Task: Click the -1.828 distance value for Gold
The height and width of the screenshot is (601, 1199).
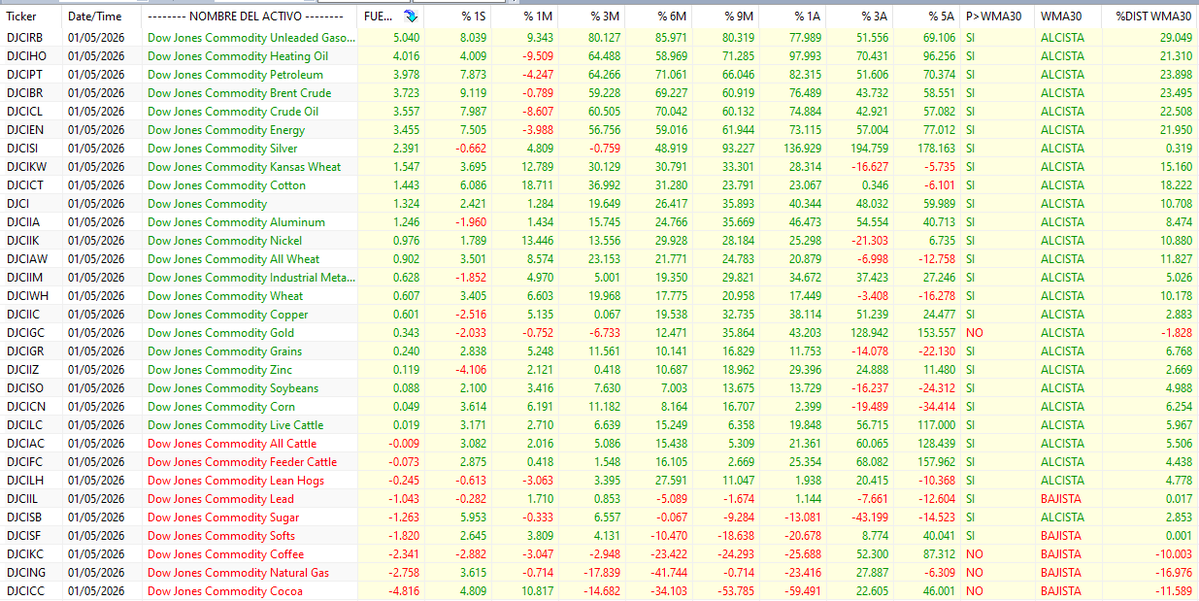Action: click(1176, 333)
